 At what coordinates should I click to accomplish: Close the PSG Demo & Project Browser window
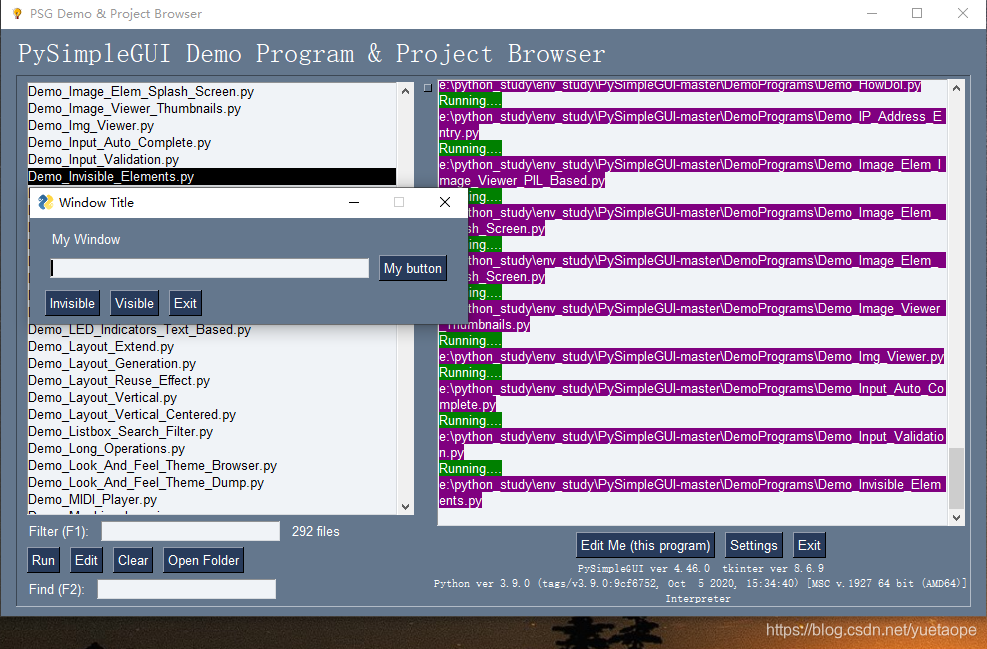pos(962,13)
